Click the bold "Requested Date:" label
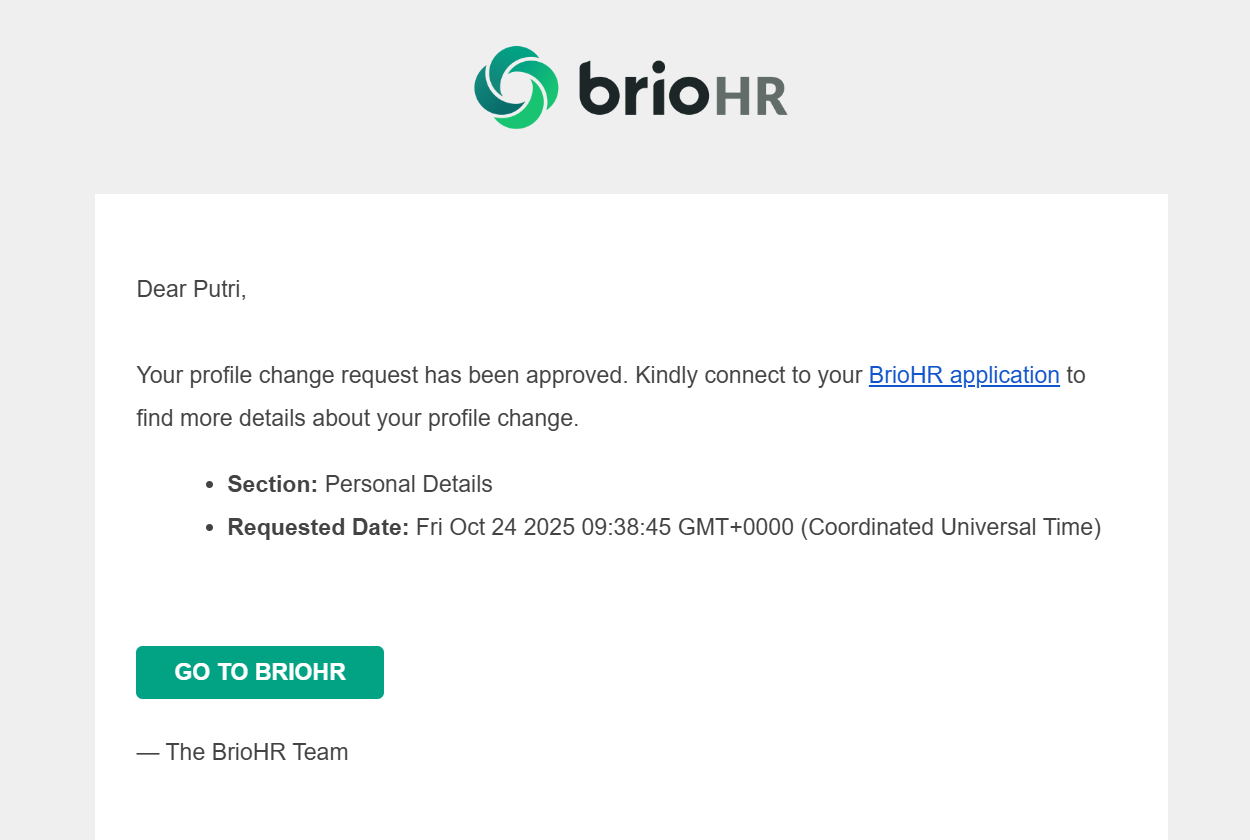1250x840 pixels. click(x=318, y=527)
